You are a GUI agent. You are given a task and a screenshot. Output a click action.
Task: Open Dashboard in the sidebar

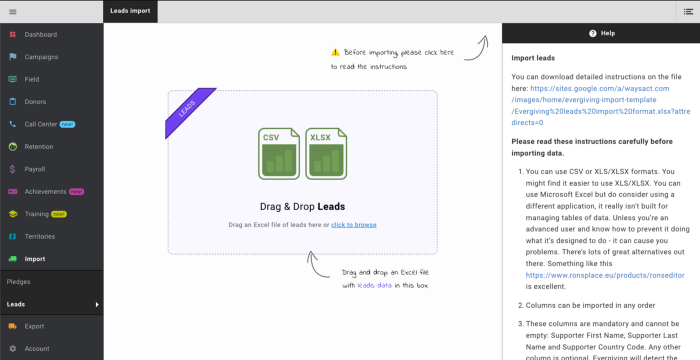point(41,34)
